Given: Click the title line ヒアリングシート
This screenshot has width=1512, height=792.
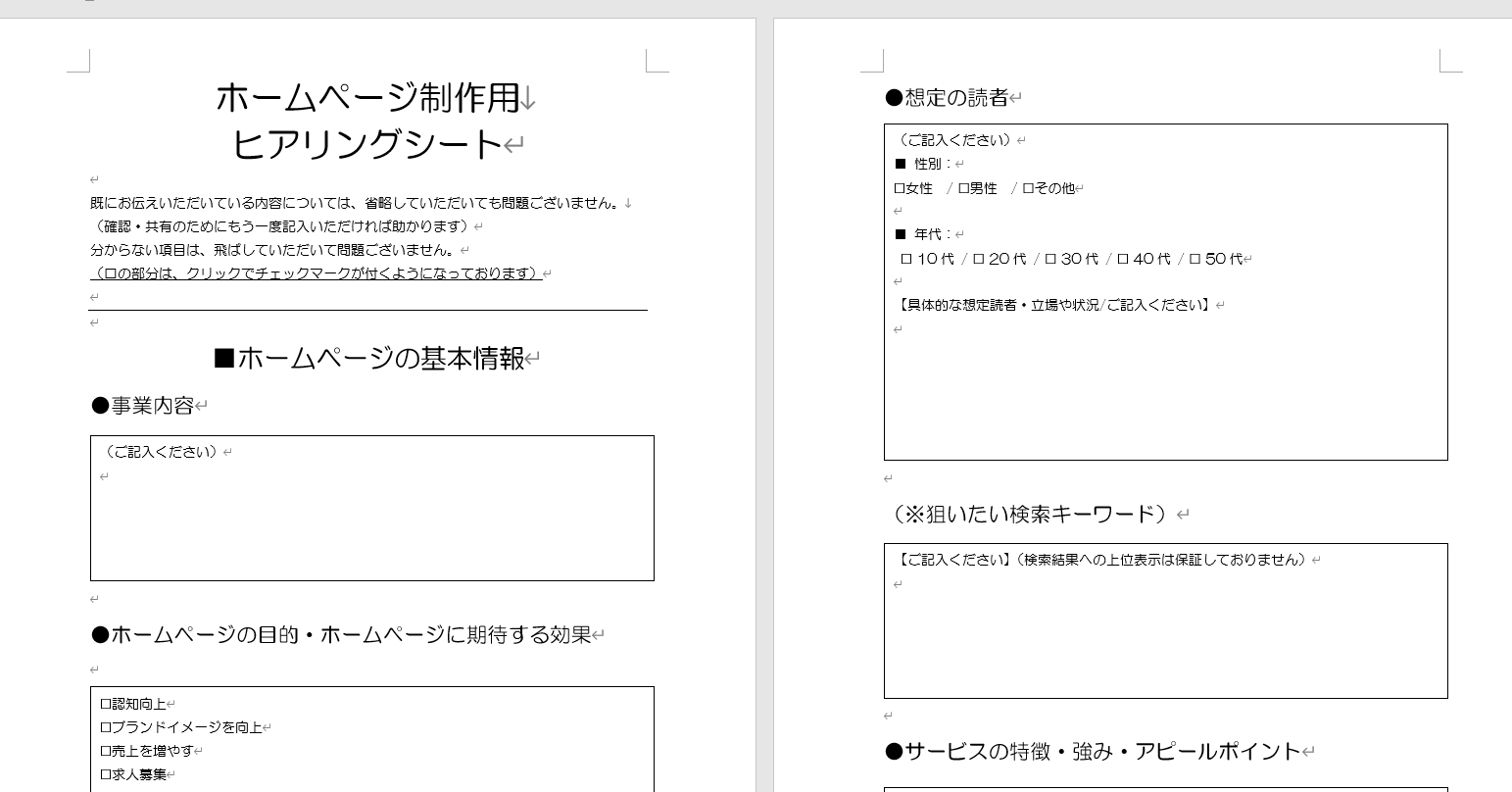Looking at the screenshot, I should (368, 144).
